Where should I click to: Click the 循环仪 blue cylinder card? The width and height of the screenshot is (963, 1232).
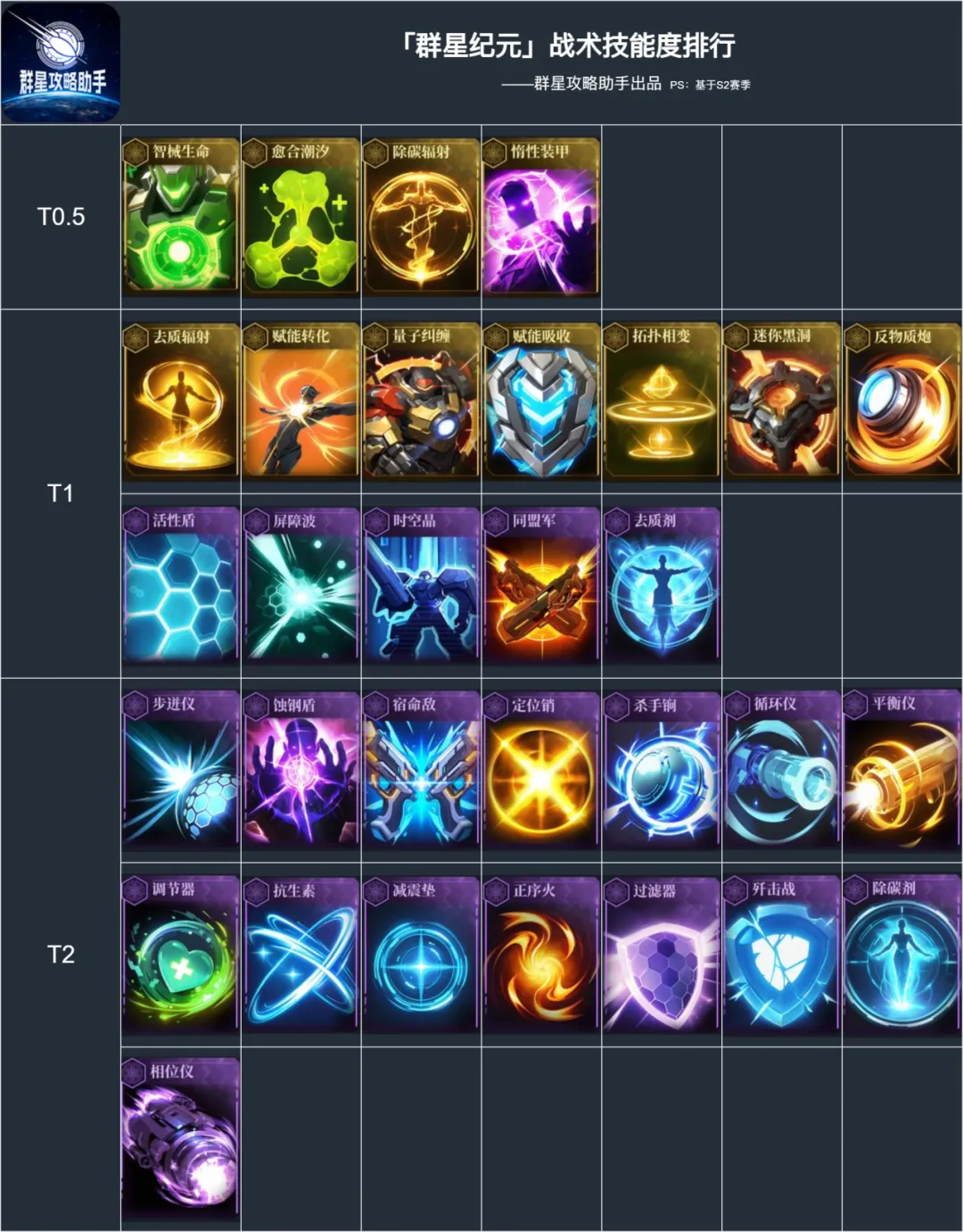781,768
